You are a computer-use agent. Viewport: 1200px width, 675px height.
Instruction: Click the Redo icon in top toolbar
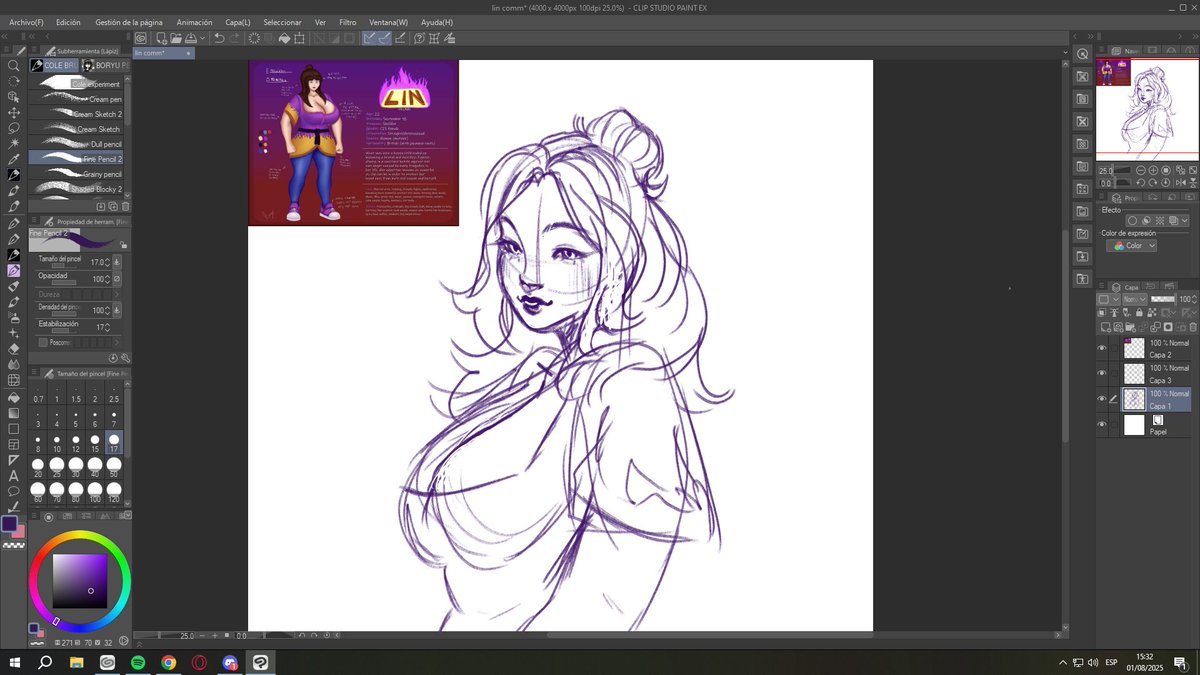236,38
